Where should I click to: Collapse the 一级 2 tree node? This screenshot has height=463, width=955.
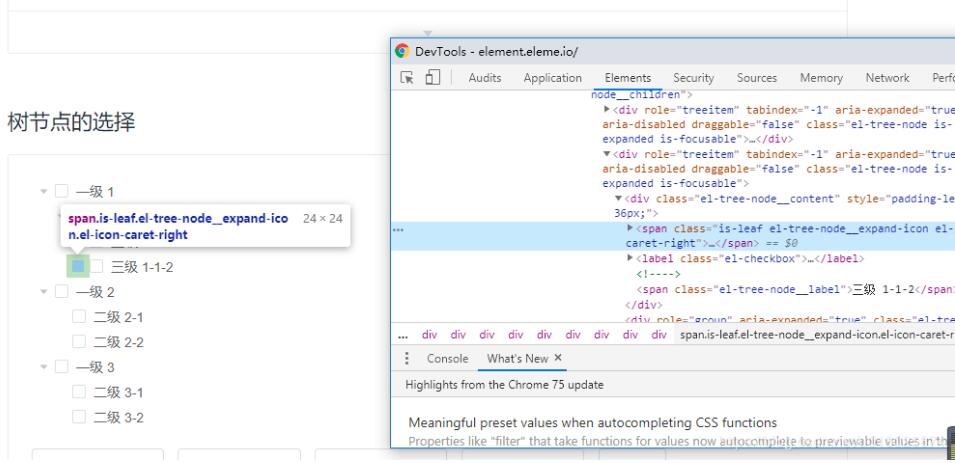[x=44, y=292]
